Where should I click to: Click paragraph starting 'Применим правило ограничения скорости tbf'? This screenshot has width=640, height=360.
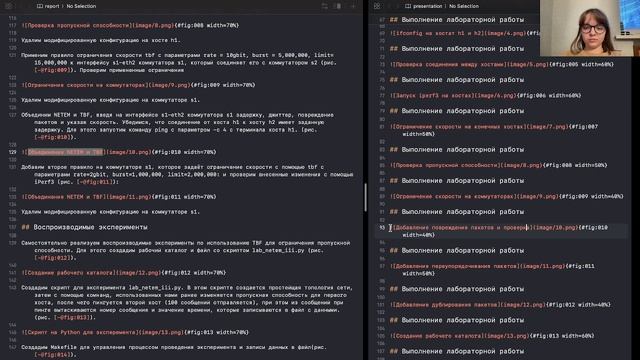(179, 62)
